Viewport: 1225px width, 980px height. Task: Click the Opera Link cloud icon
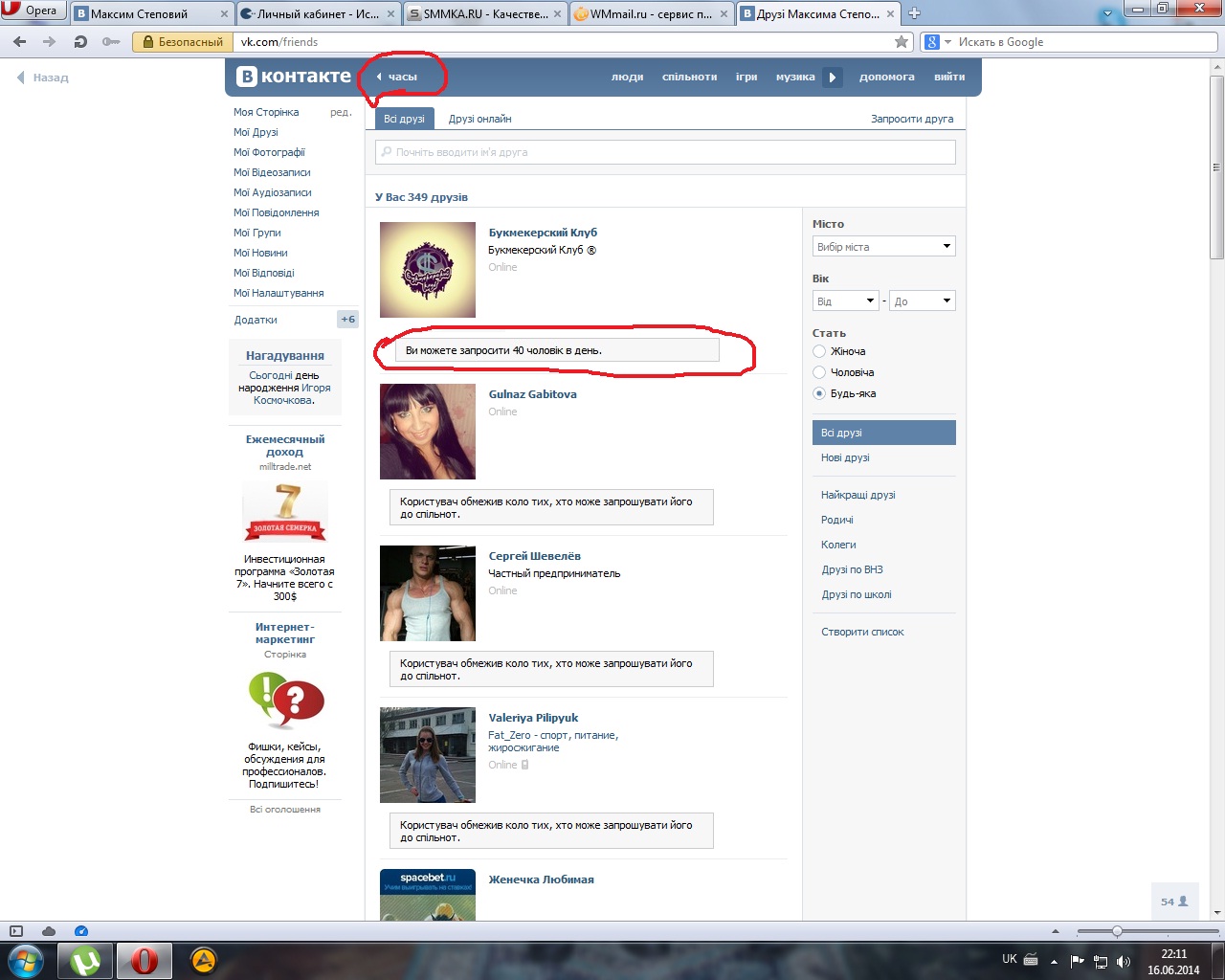(x=49, y=931)
